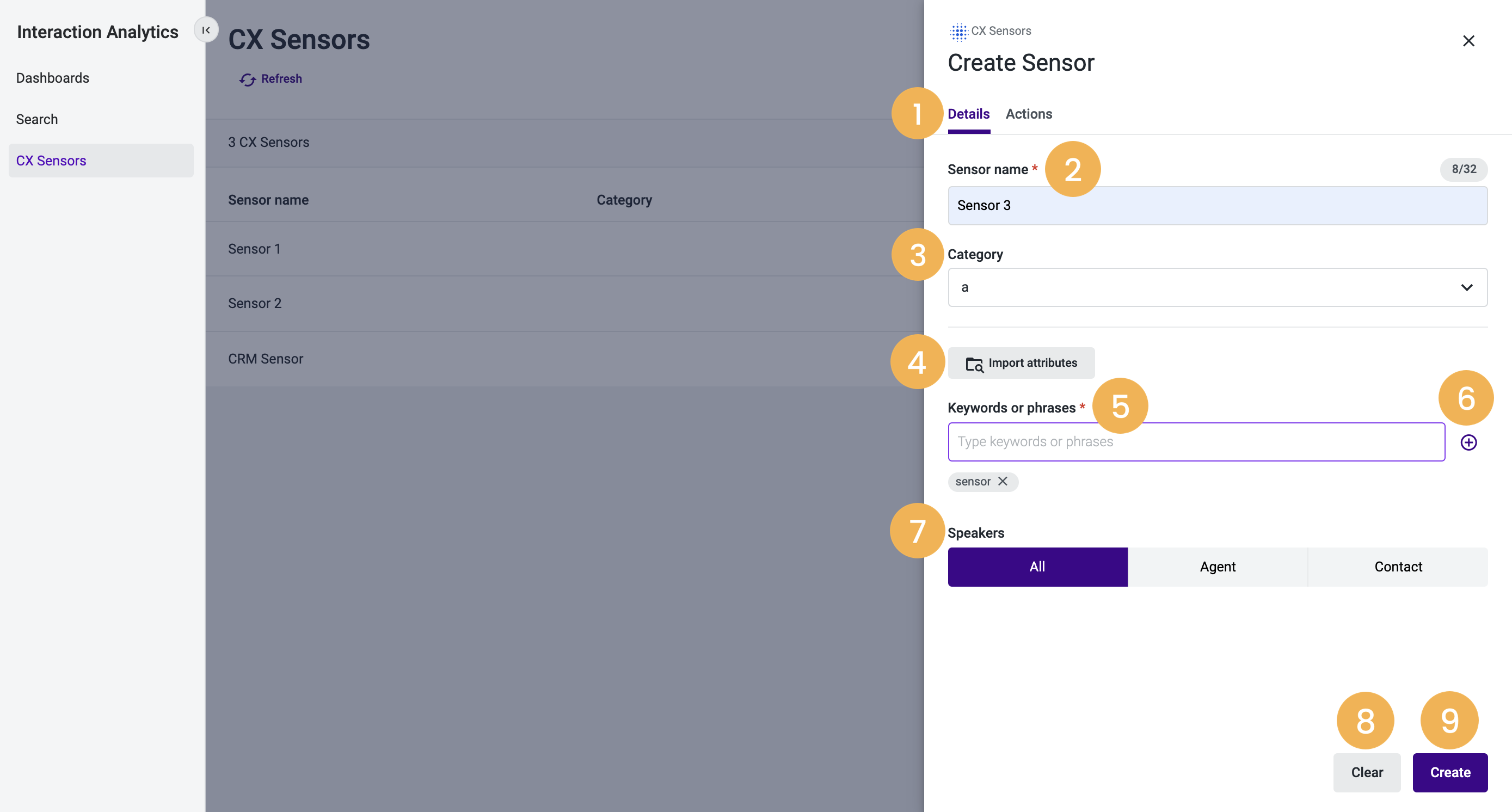Click the Refresh icon above the sensors list
1512x812 pixels.
pos(248,79)
